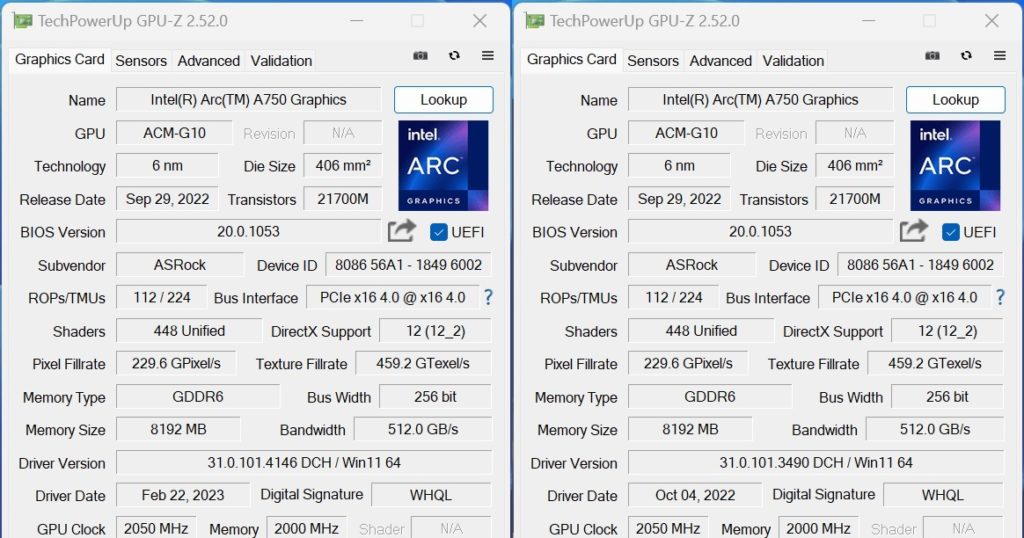Image resolution: width=1024 pixels, height=538 pixels.
Task: Click the Lookup button in left window
Action: click(x=443, y=100)
